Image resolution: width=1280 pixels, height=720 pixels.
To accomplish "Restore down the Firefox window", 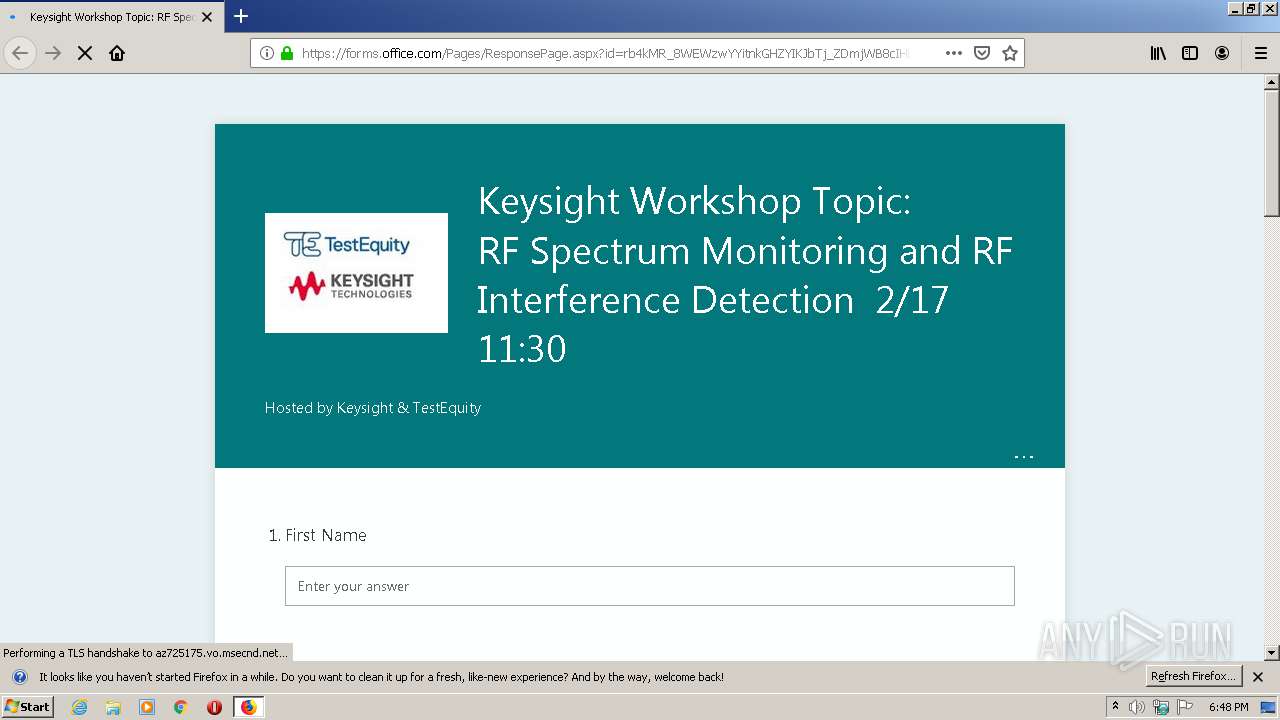I will [1252, 8].
